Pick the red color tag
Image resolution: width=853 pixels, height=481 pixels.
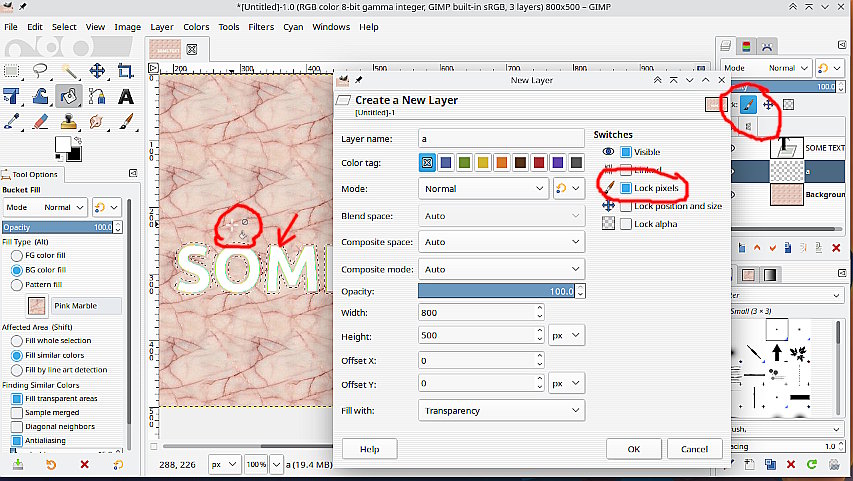[539, 162]
